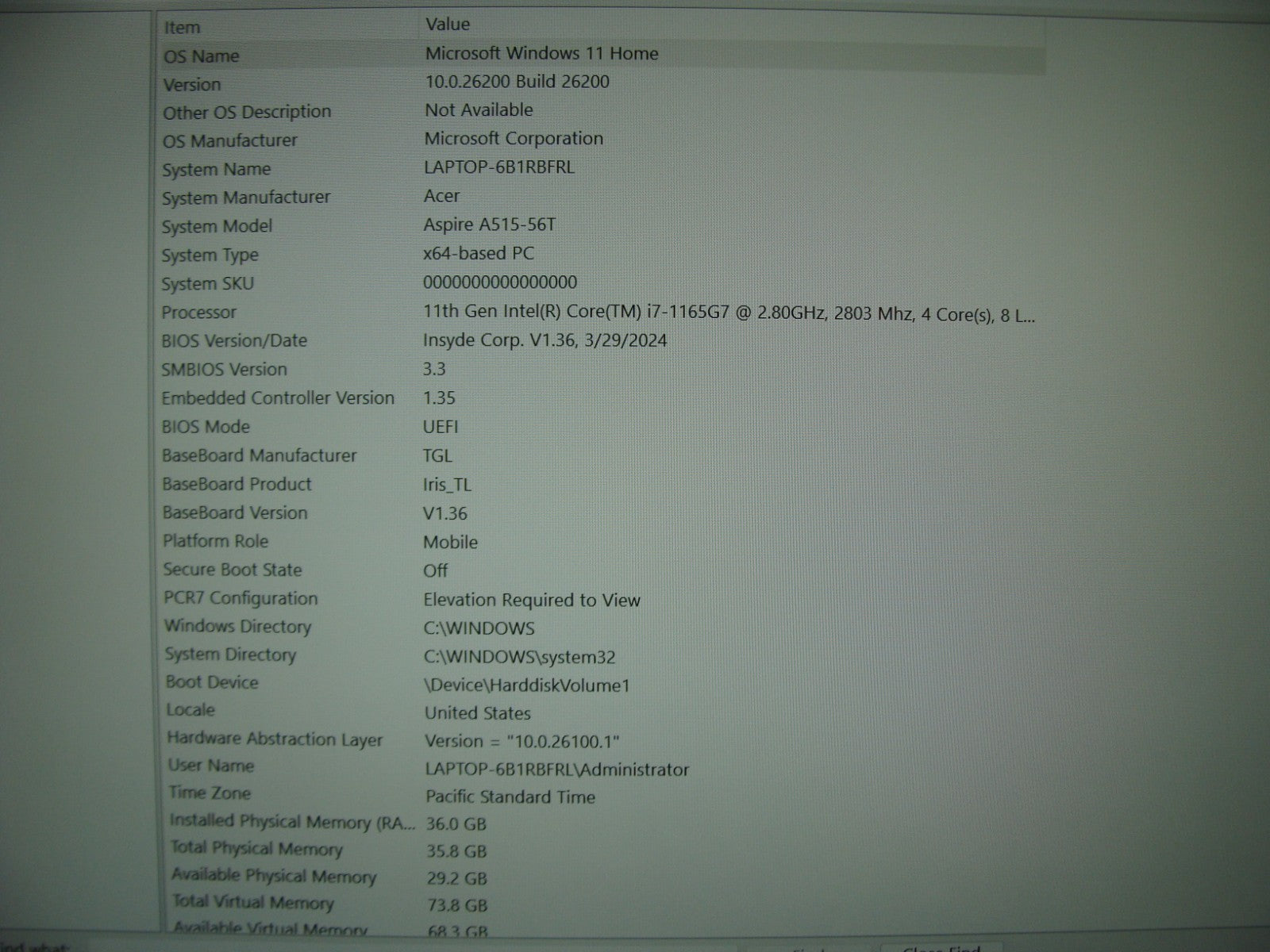
Task: Select the Version row showing Build 26200
Action: (192, 85)
